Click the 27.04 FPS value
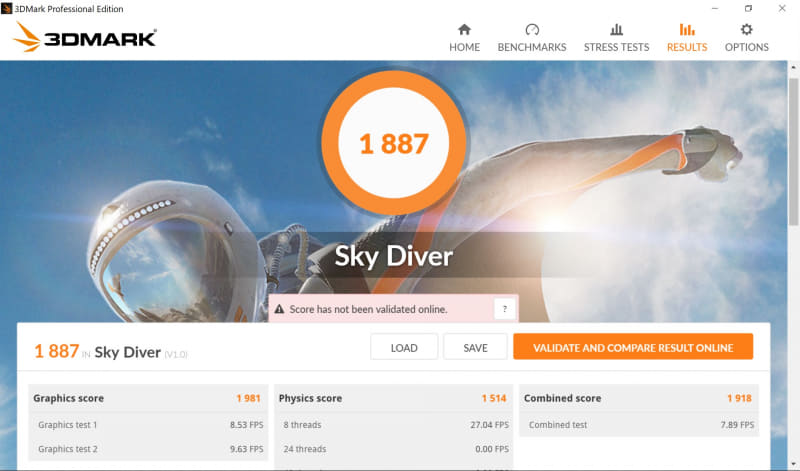800x471 pixels. coord(490,425)
